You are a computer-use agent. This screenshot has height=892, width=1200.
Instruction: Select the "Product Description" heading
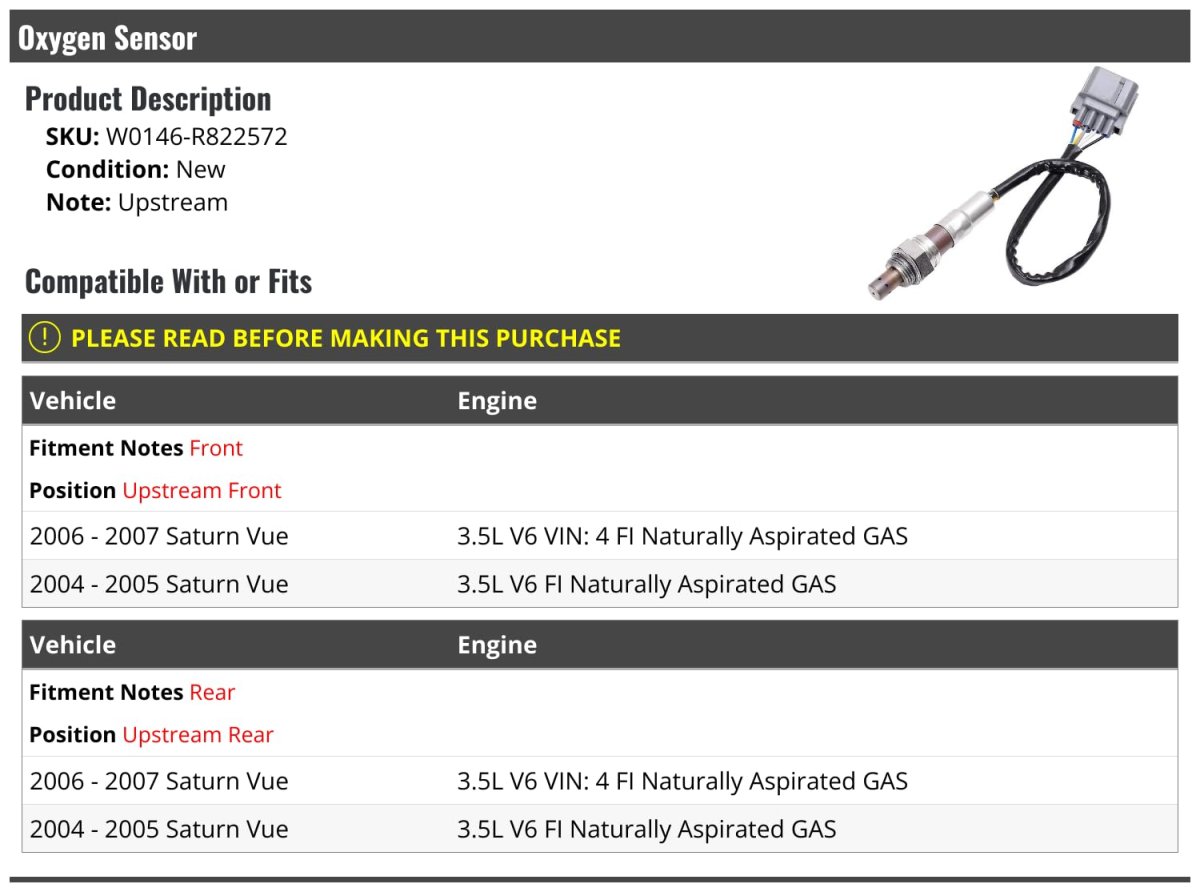pyautogui.click(x=148, y=99)
